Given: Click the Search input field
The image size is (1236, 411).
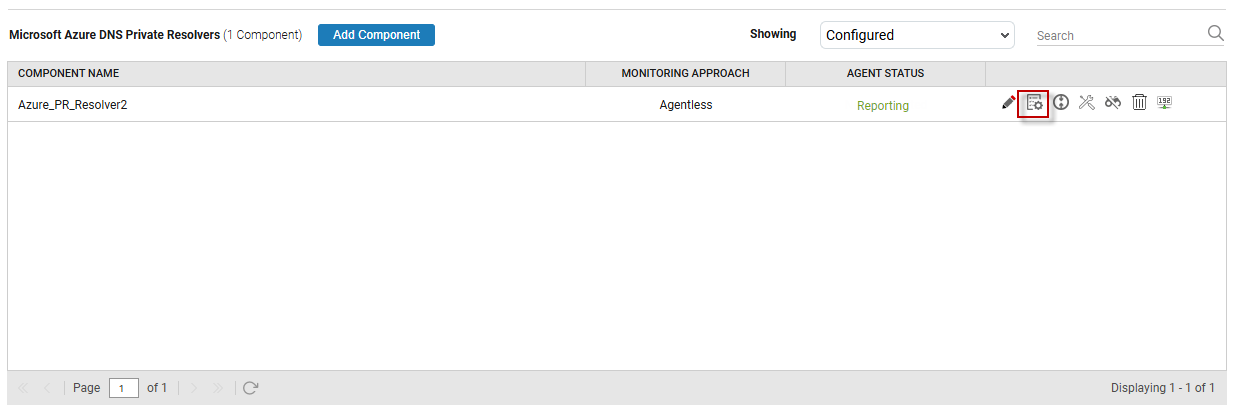Looking at the screenshot, I should (x=1117, y=36).
